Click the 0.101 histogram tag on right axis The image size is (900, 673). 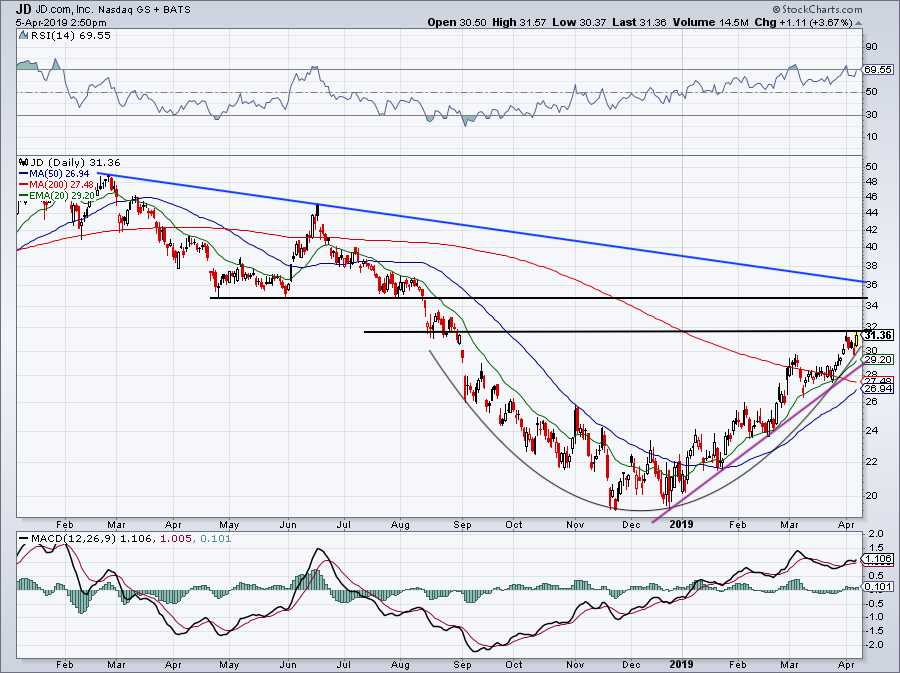[x=879, y=586]
